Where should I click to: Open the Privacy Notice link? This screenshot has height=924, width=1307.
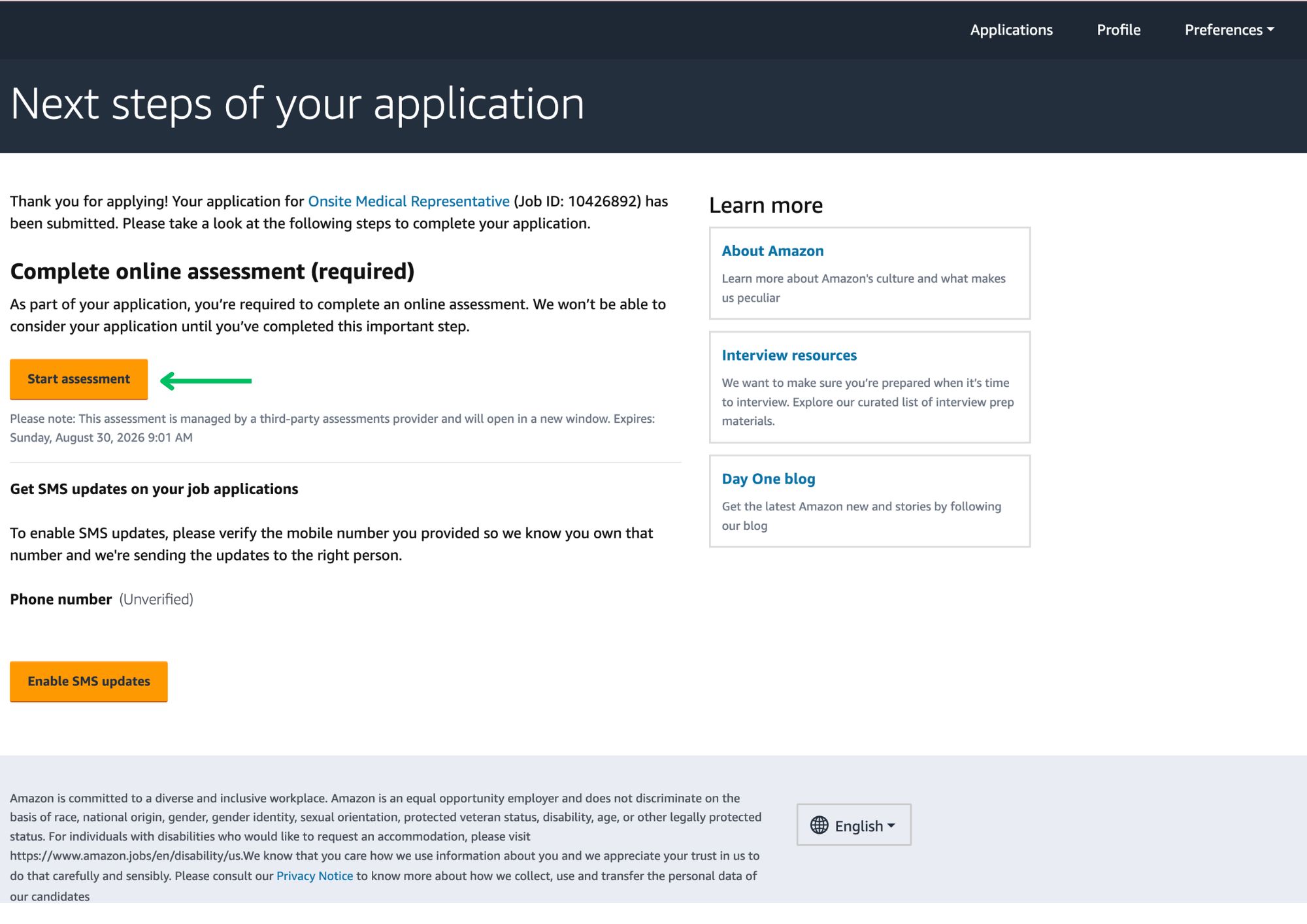pyautogui.click(x=314, y=876)
